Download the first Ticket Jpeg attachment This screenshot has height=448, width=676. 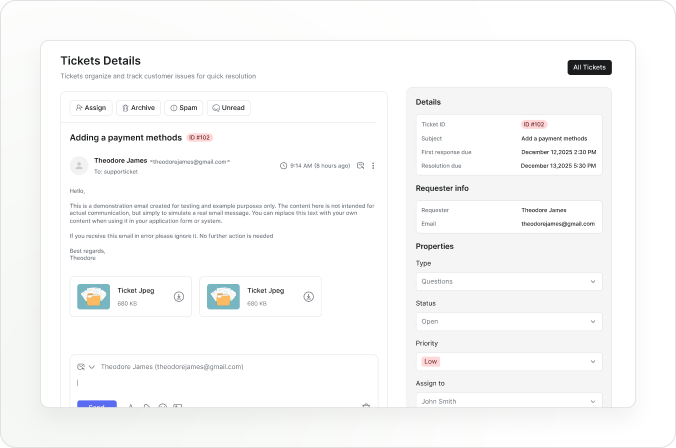tap(179, 297)
